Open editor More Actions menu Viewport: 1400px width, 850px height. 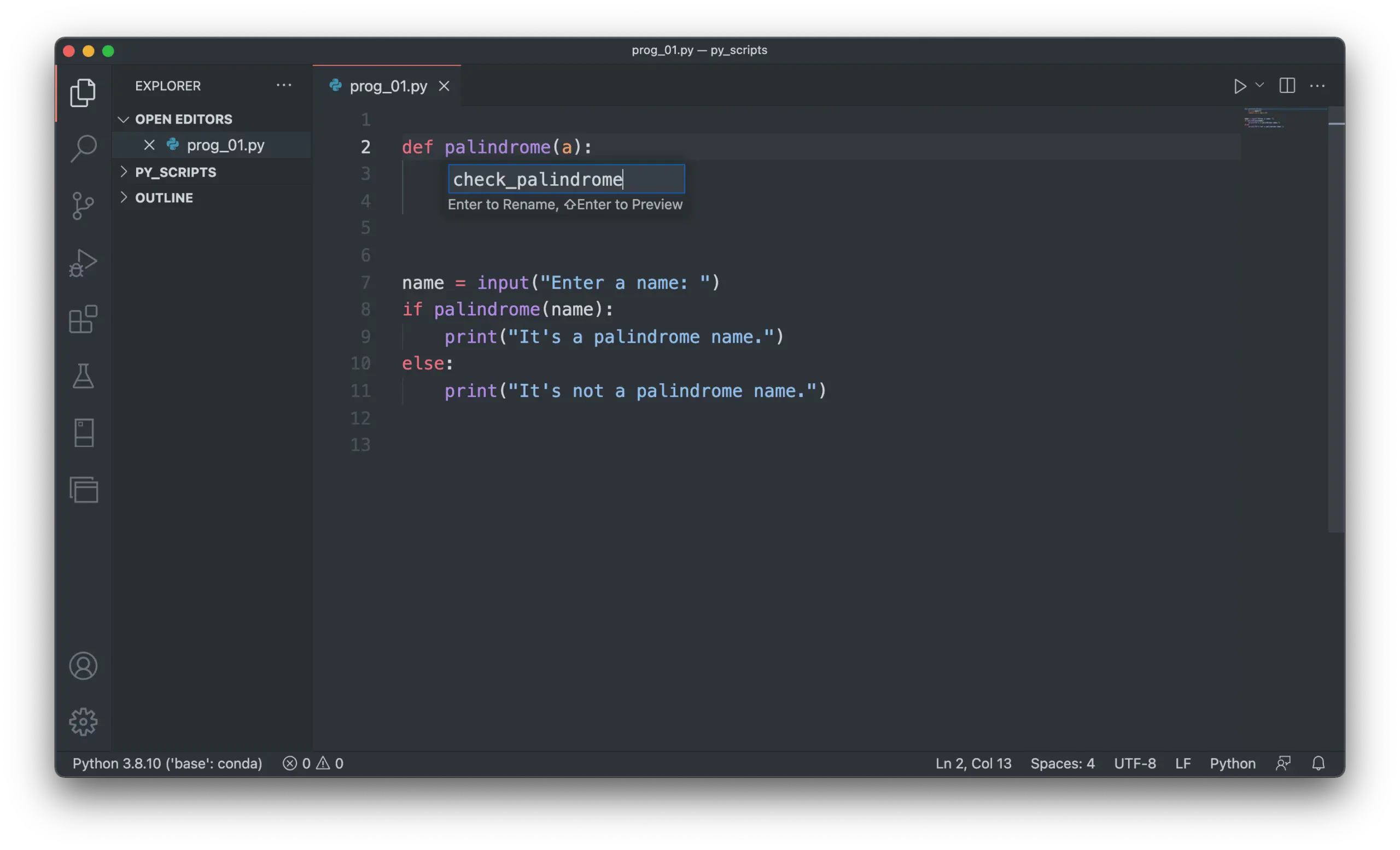[1317, 86]
